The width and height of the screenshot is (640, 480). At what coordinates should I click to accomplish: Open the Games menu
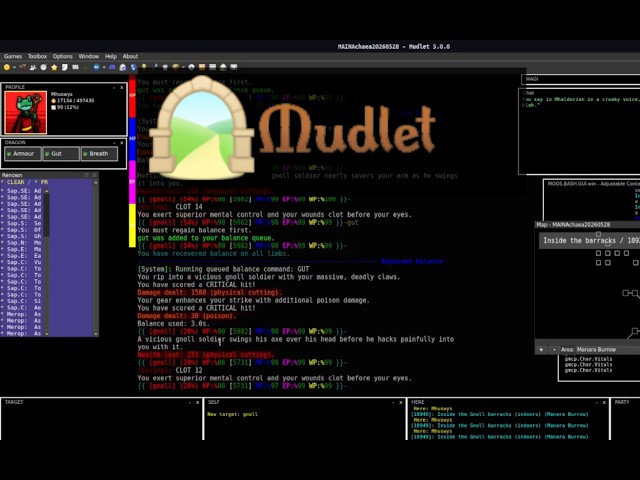[x=13, y=56]
